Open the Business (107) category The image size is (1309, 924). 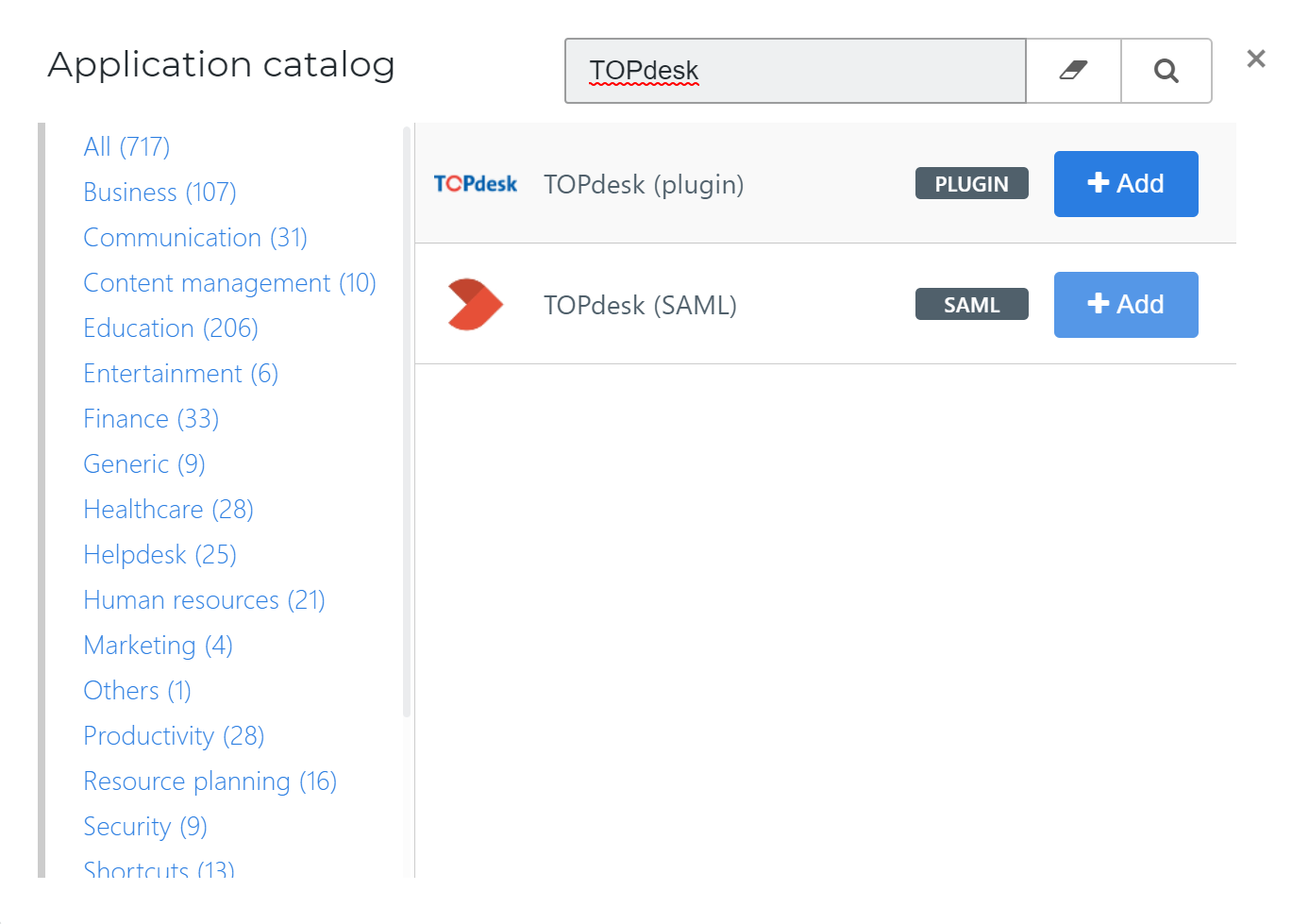point(159,193)
